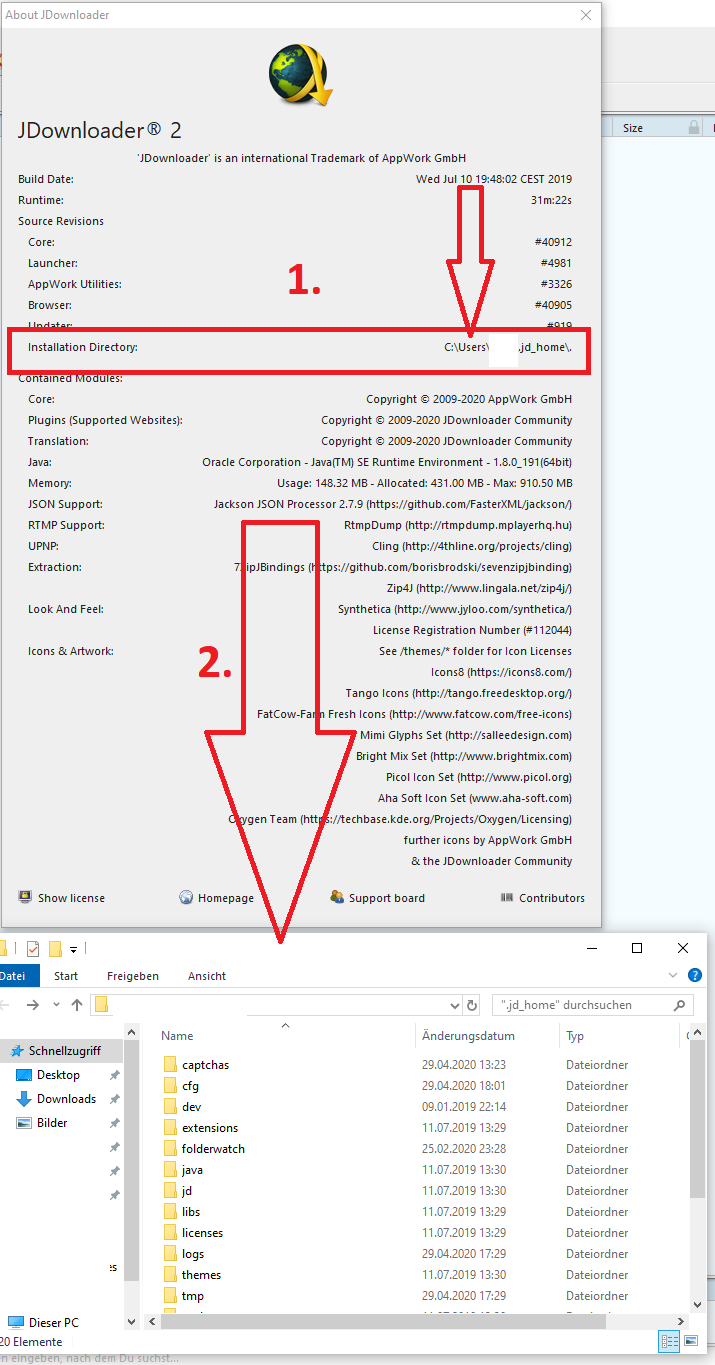Open the Quick Access Toolbar customize dropdown
Image resolution: width=715 pixels, height=1365 pixels.
(73, 949)
